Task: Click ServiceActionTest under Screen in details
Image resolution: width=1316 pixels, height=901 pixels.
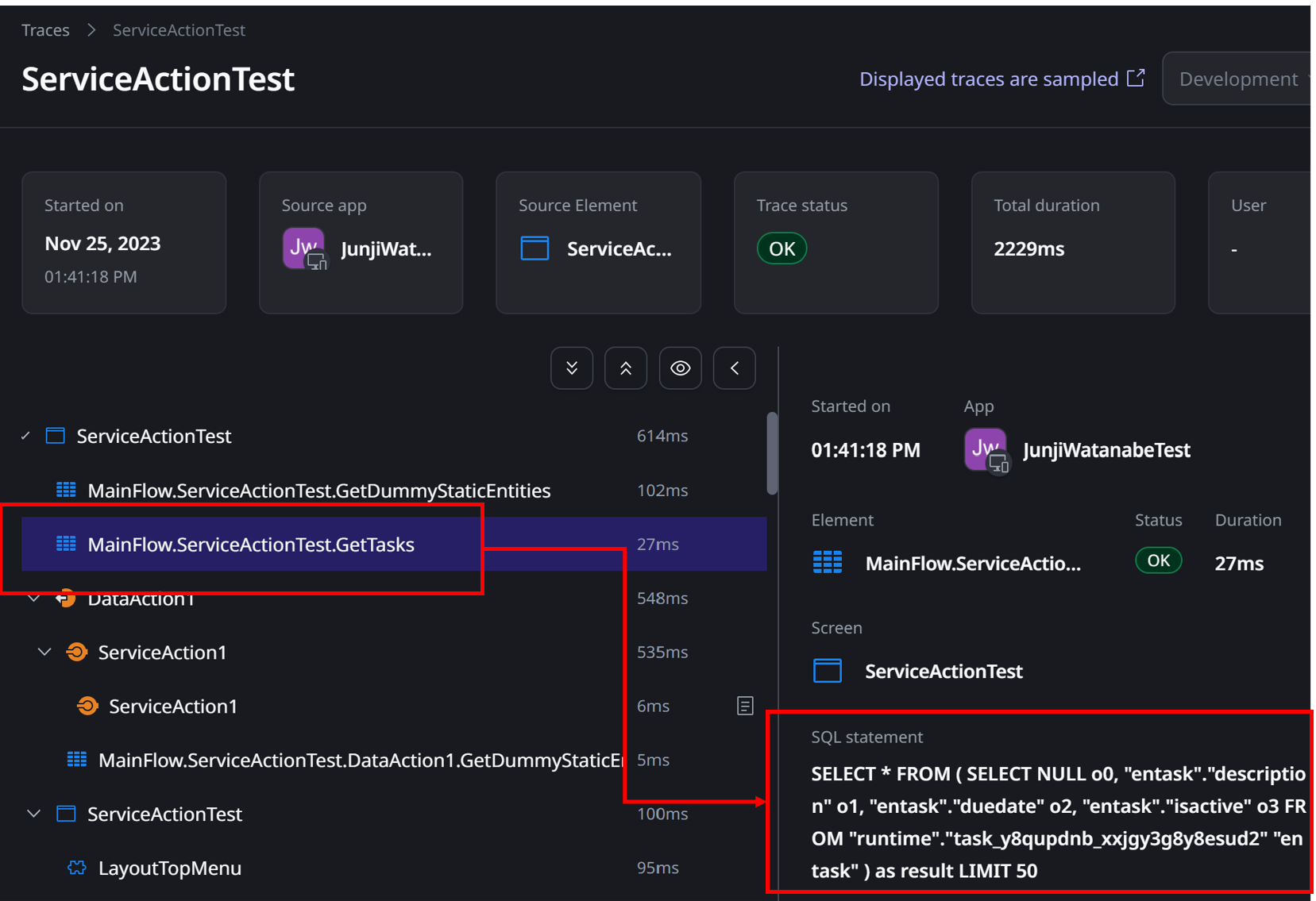Action: click(944, 672)
